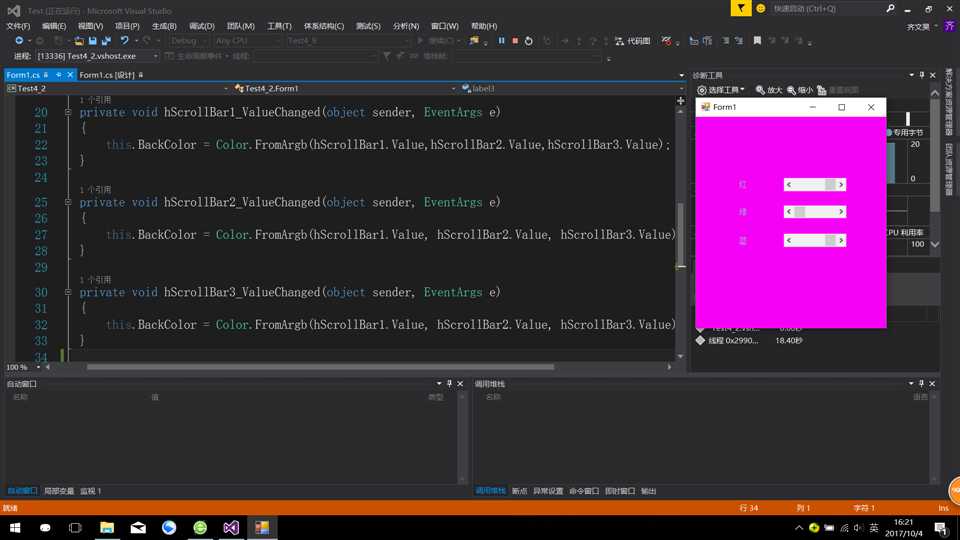Save the current file icon
This screenshot has width=960, height=540.
point(92,41)
